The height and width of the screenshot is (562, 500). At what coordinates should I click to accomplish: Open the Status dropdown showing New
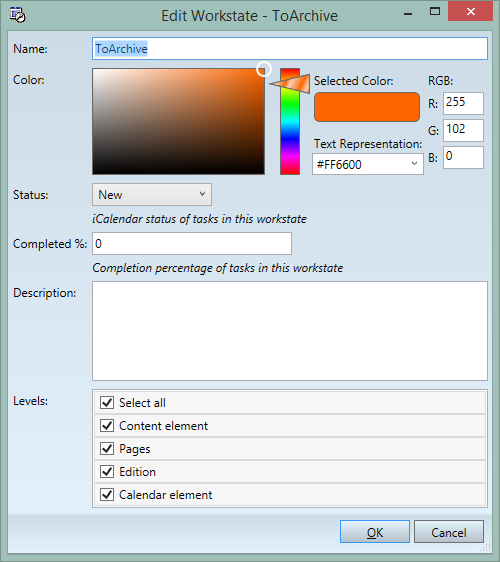pos(152,195)
